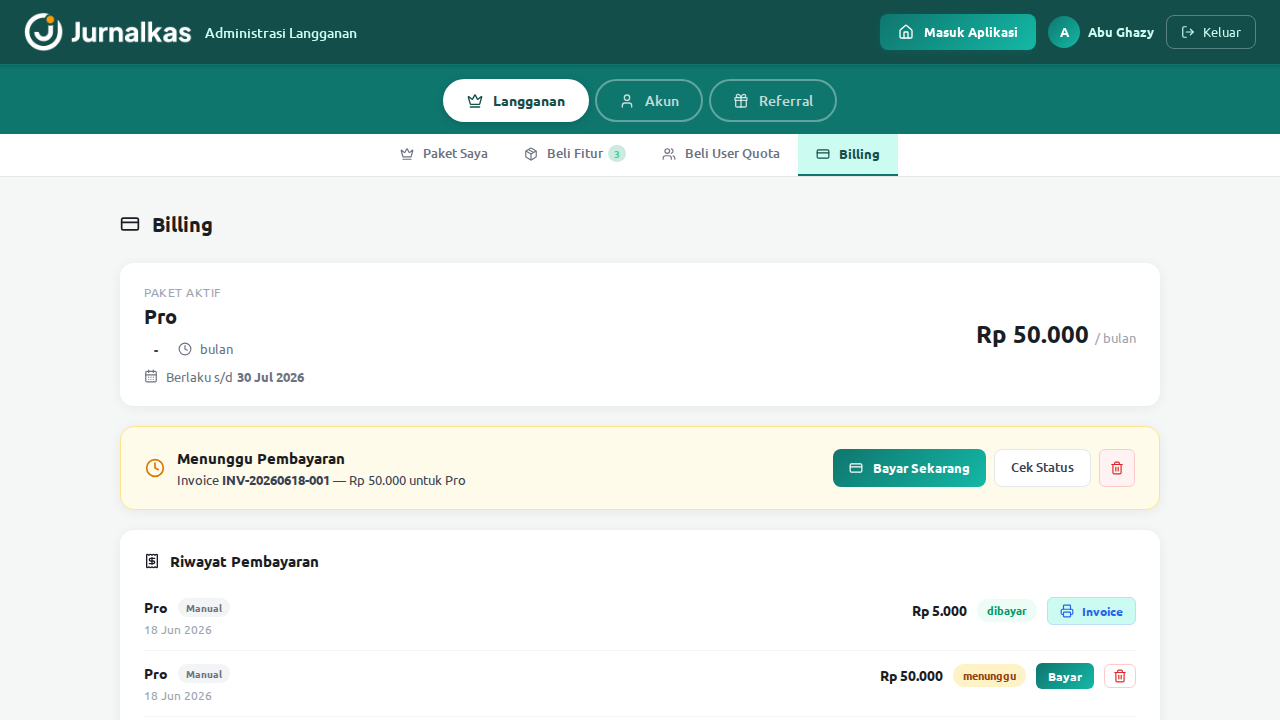1280x720 pixels.
Task: Click the Jurnalkas logo icon
Action: [44, 32]
